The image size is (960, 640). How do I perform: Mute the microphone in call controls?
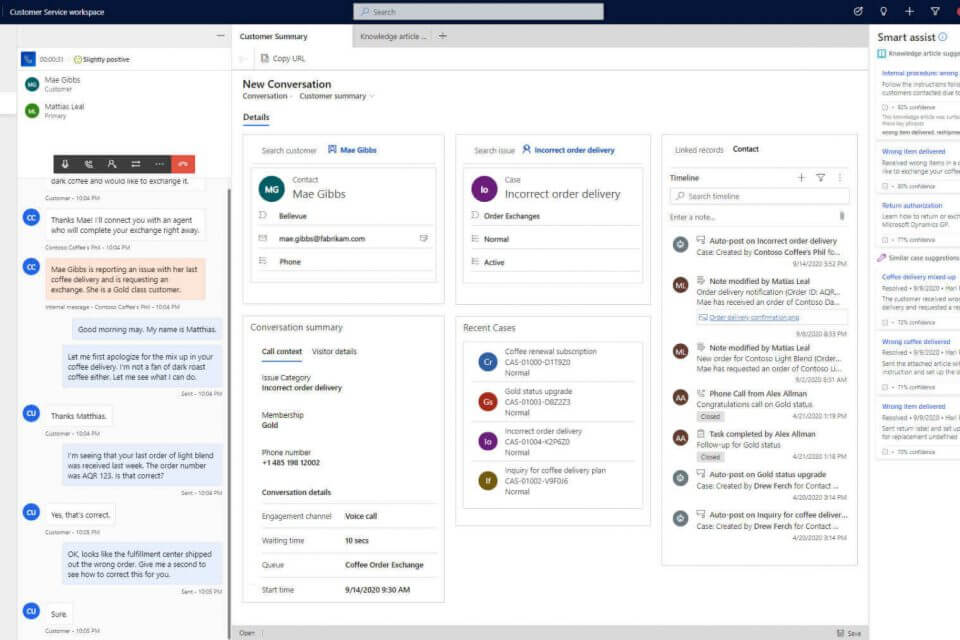click(x=65, y=164)
